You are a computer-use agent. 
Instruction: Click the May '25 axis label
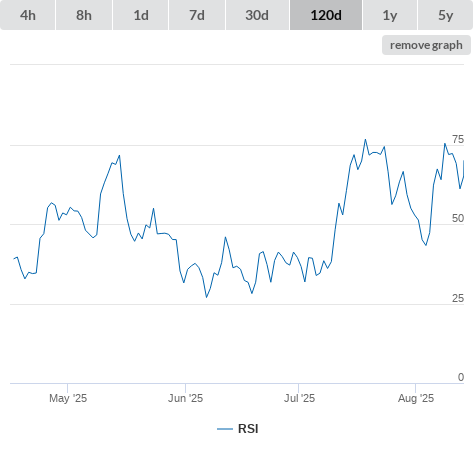click(68, 398)
